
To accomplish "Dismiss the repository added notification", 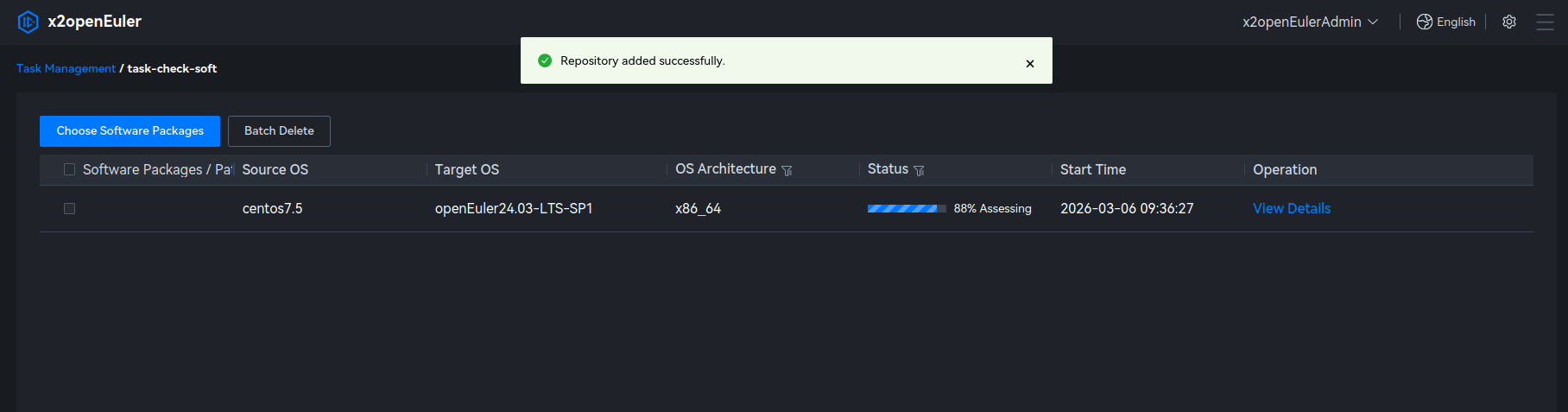I will [1030, 63].
